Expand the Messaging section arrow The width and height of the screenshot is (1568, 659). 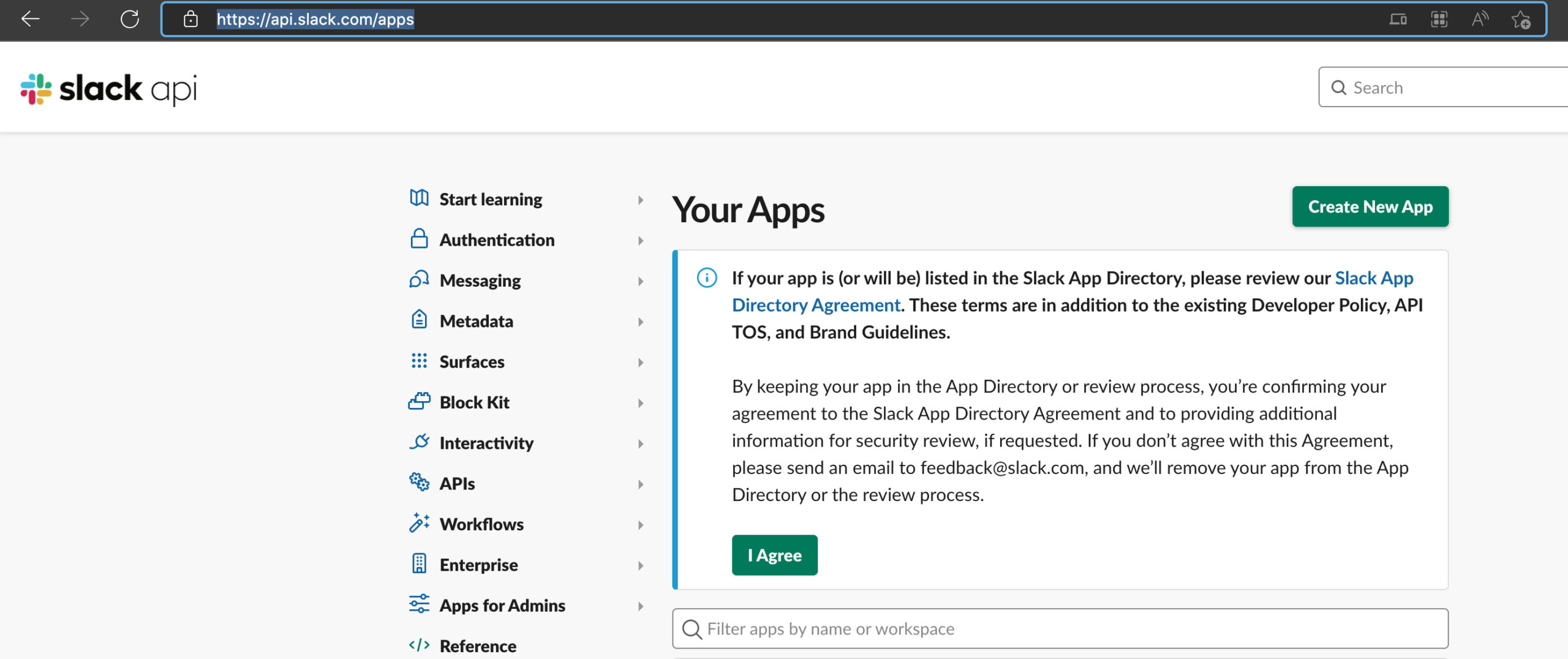pos(640,281)
